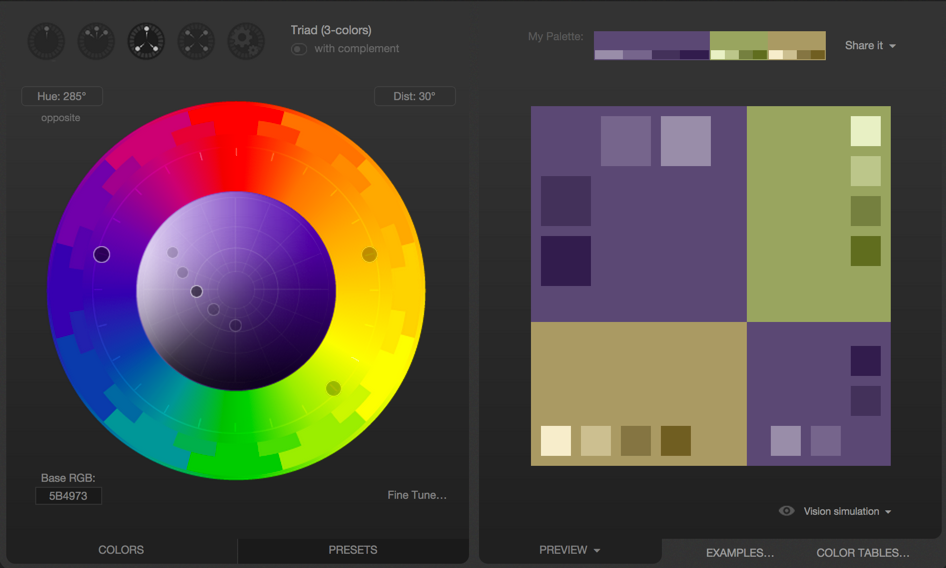The width and height of the screenshot is (946, 568).
Task: Open the COLOR TABLES... tab
Action: 863,553
